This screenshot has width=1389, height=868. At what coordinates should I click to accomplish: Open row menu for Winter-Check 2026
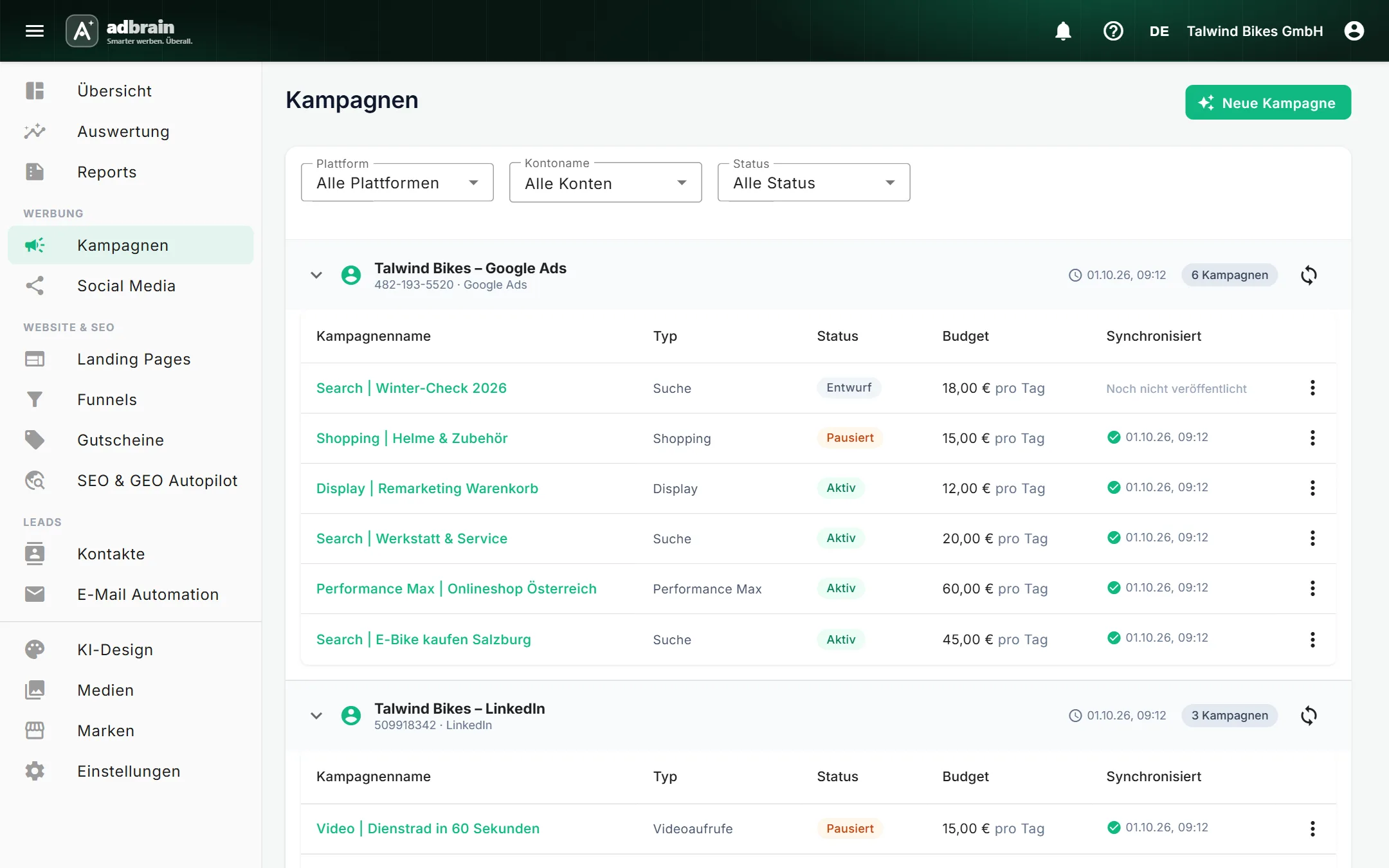(1312, 388)
